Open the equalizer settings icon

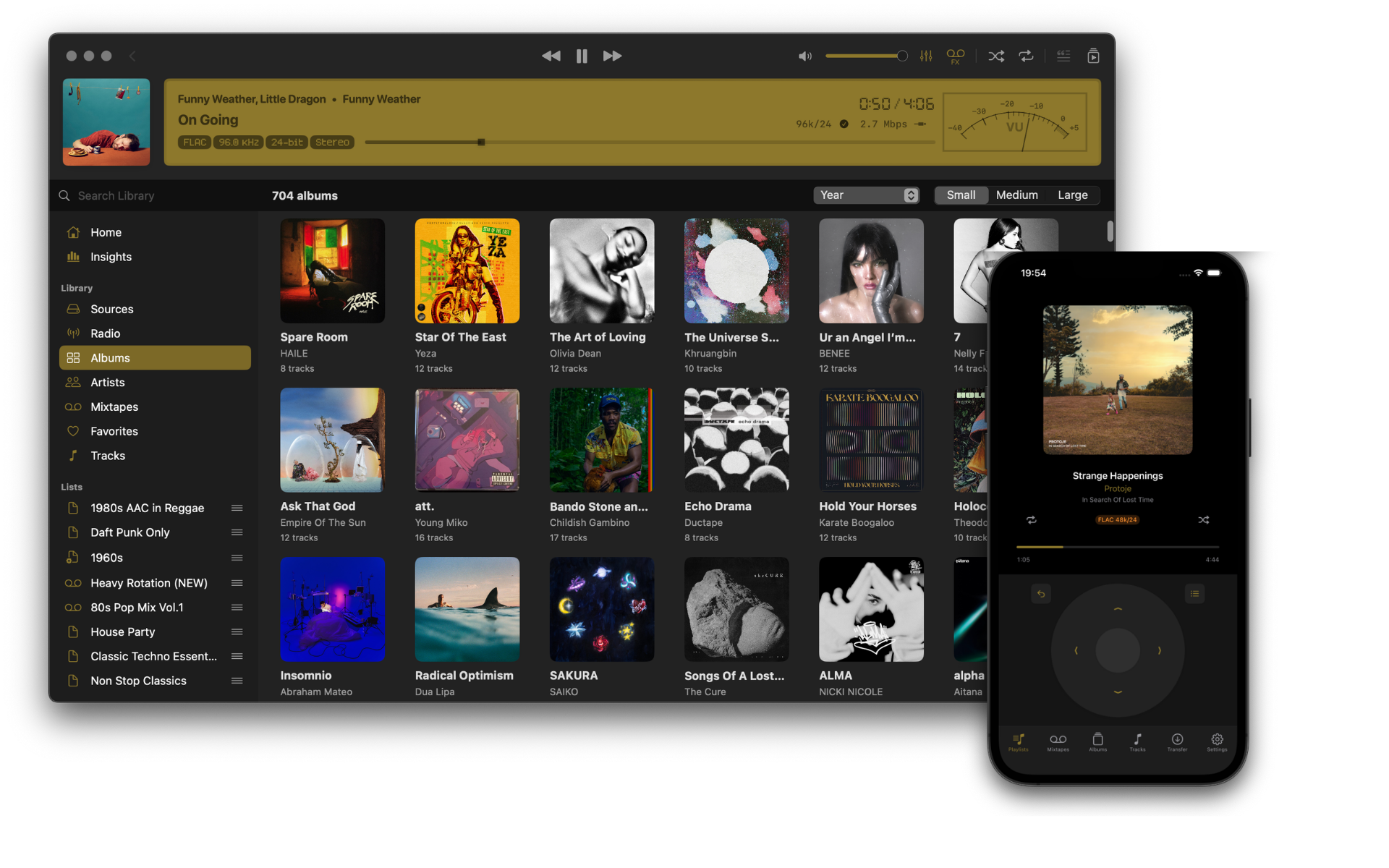point(926,56)
